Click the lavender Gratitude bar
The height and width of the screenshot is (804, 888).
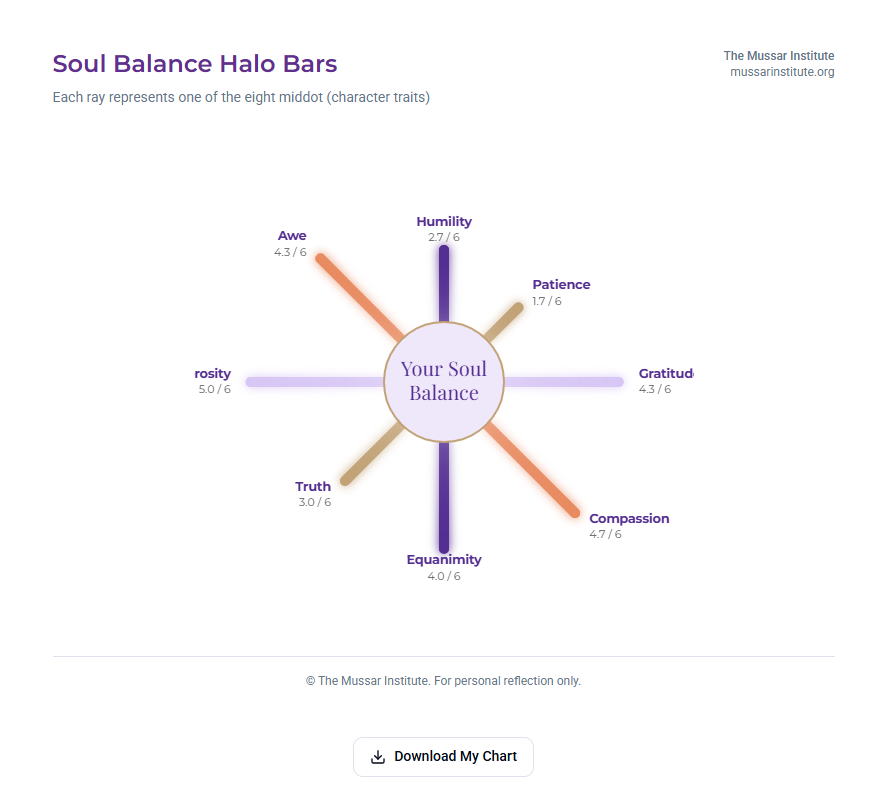pyautogui.click(x=564, y=382)
